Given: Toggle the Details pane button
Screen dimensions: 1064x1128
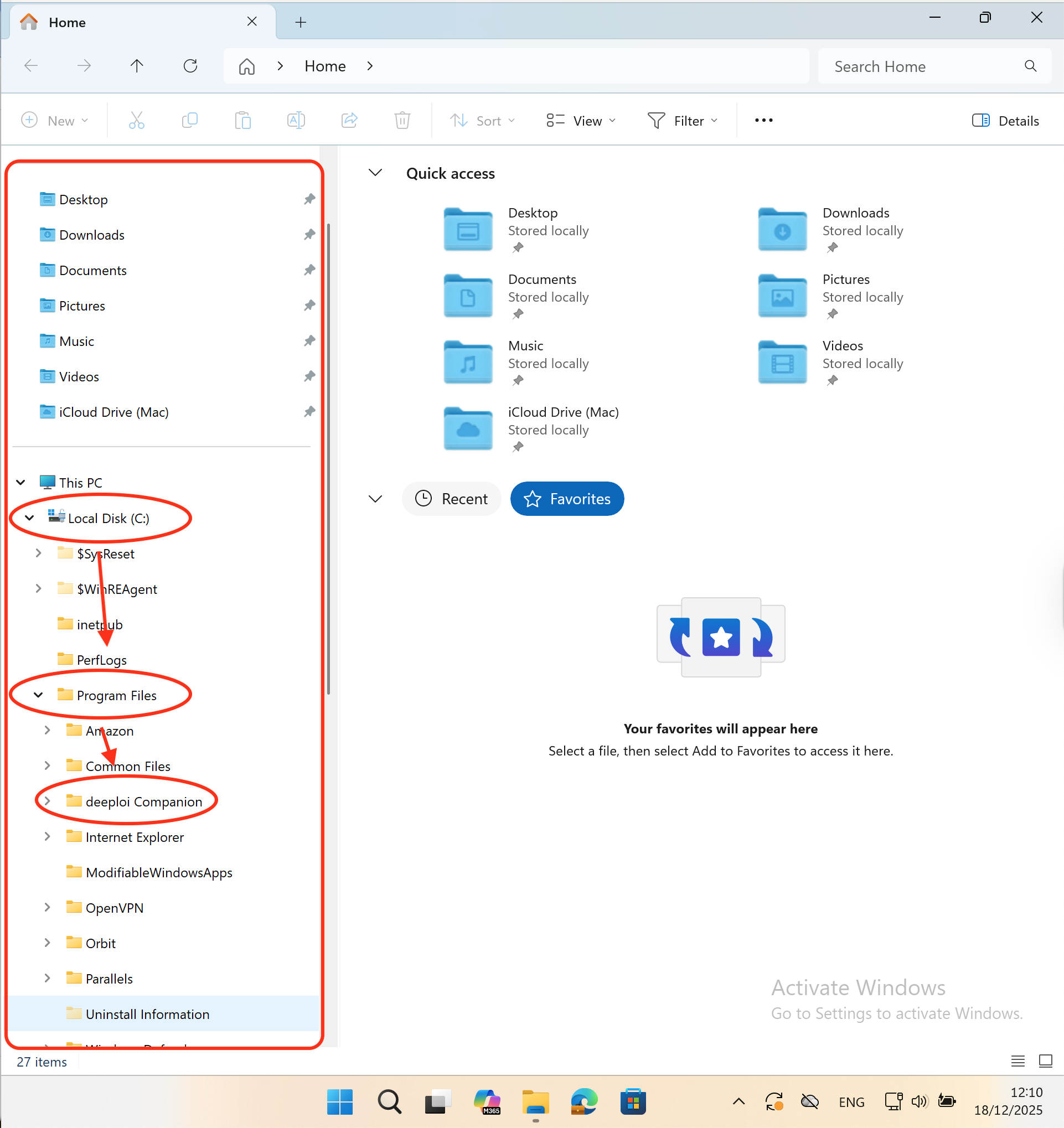Looking at the screenshot, I should [1005, 121].
